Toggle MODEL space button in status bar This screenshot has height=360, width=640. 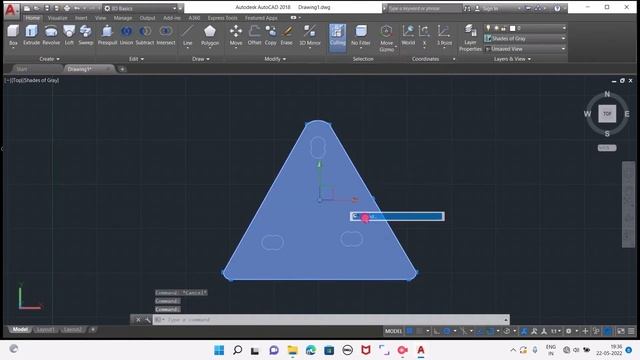[393, 331]
